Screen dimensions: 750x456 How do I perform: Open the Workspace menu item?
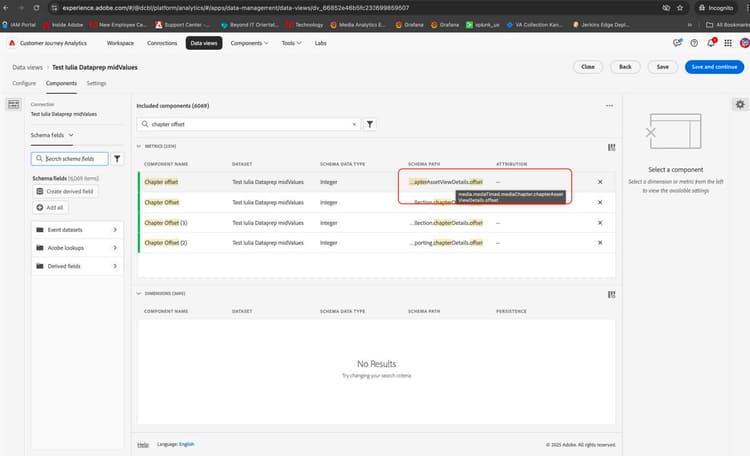click(x=120, y=43)
